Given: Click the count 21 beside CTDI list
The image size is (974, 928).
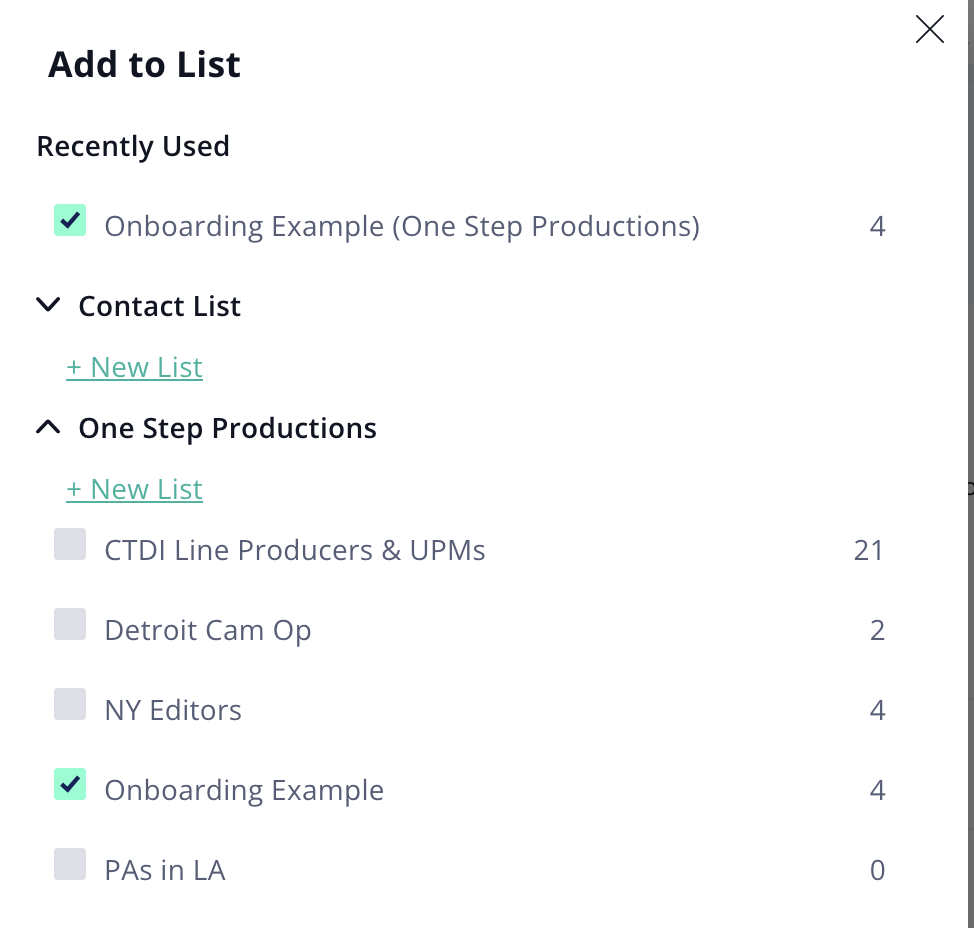Looking at the screenshot, I should coord(868,550).
